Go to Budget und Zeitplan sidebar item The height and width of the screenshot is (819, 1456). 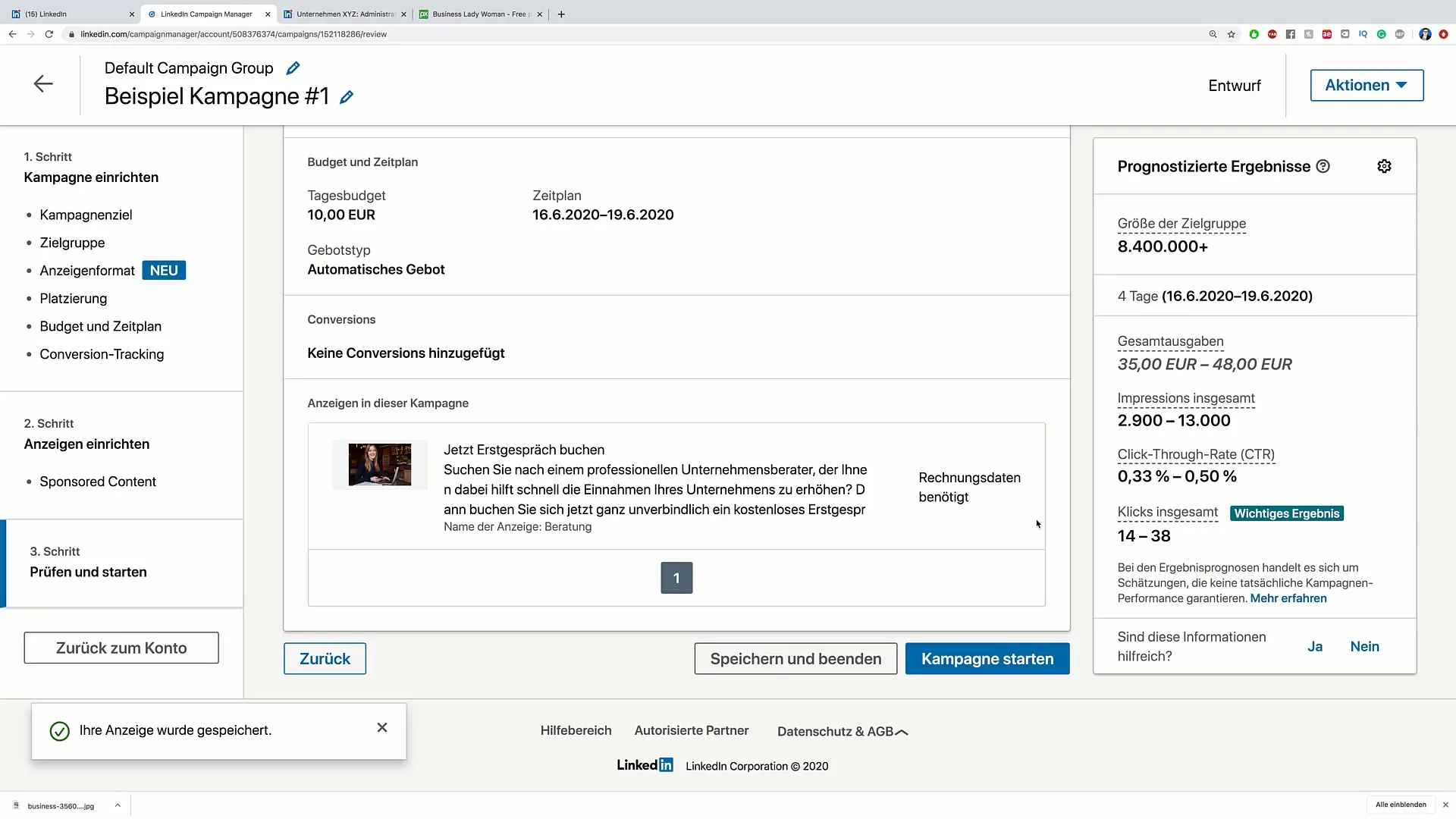(x=100, y=326)
